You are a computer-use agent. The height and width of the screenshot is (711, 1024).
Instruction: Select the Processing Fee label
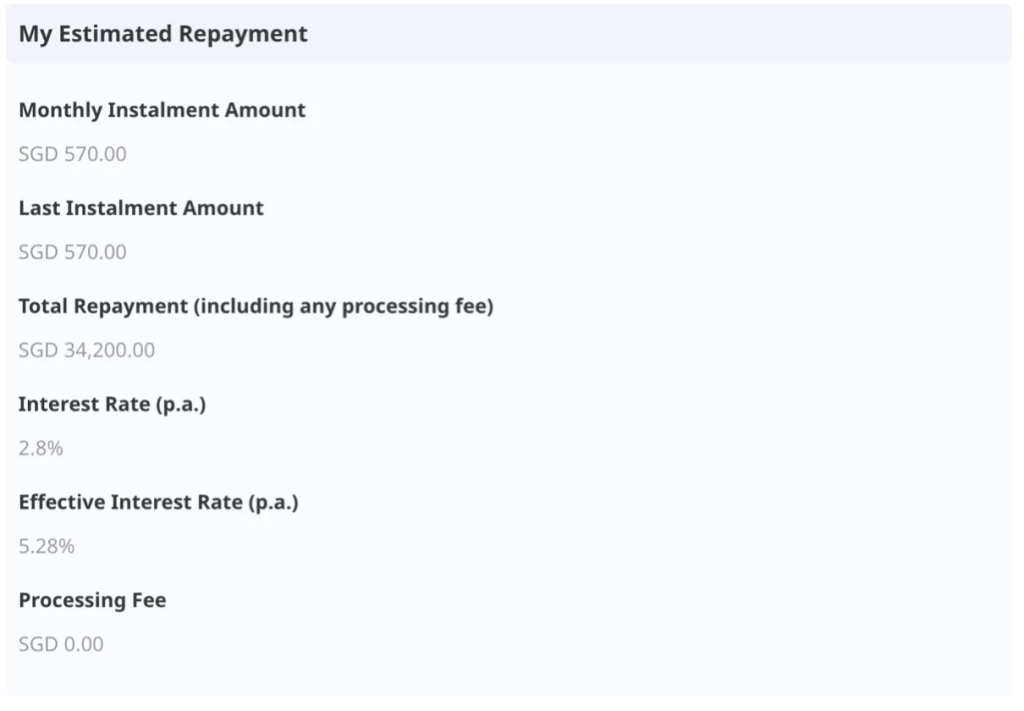[x=92, y=600]
